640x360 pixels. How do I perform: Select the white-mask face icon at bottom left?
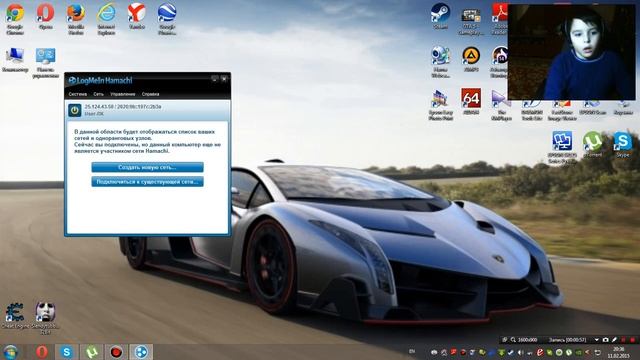click(x=45, y=318)
